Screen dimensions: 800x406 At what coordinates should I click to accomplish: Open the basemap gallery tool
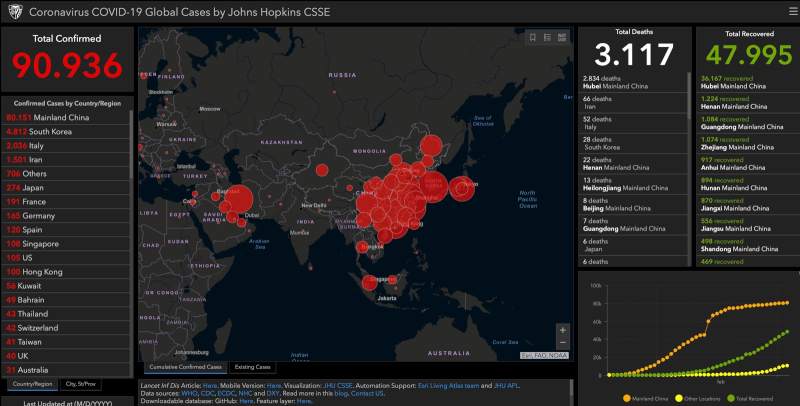point(562,37)
